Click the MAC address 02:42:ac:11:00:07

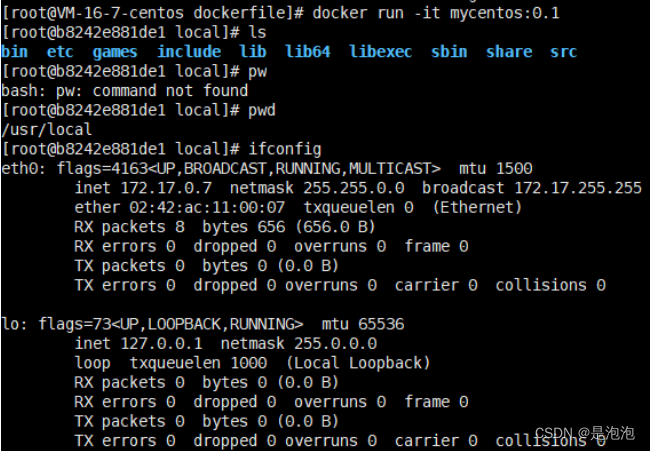click(207, 207)
